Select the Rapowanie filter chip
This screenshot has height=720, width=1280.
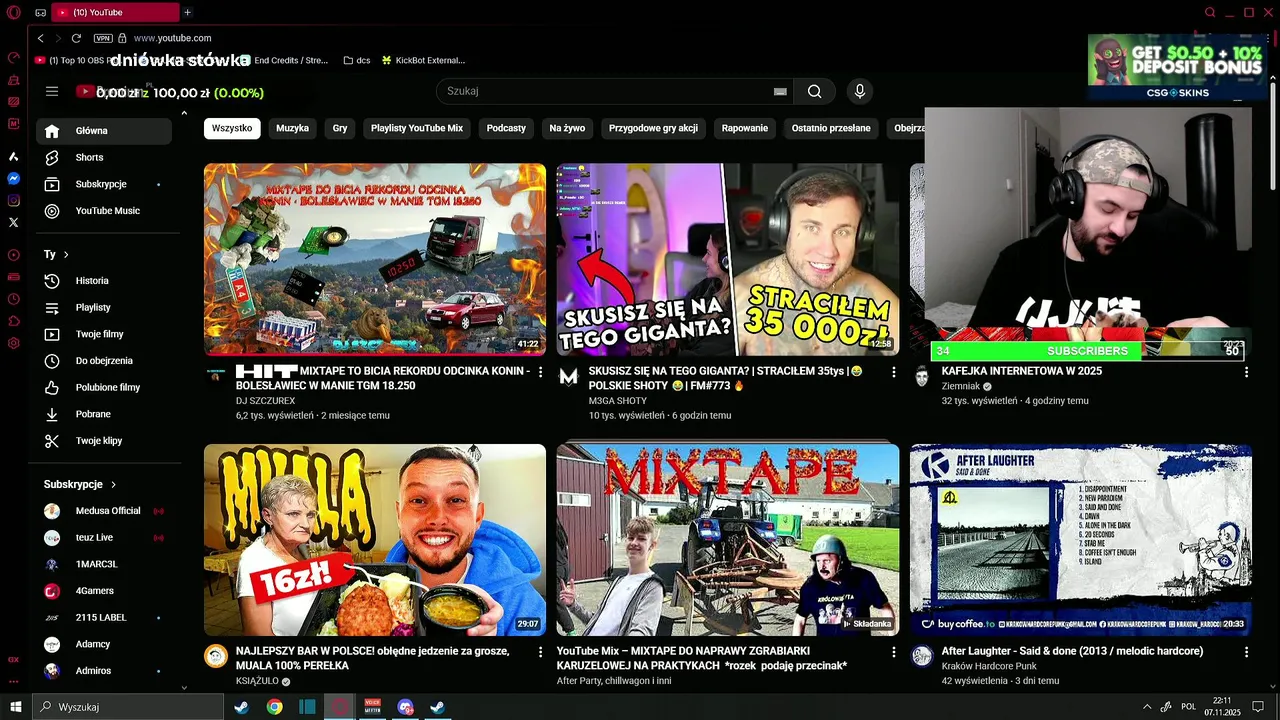coord(745,128)
